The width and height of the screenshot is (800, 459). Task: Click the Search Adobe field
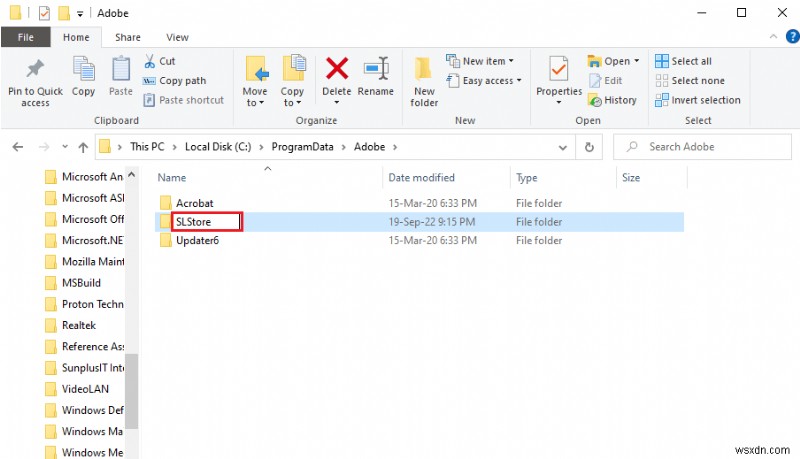[x=702, y=147]
